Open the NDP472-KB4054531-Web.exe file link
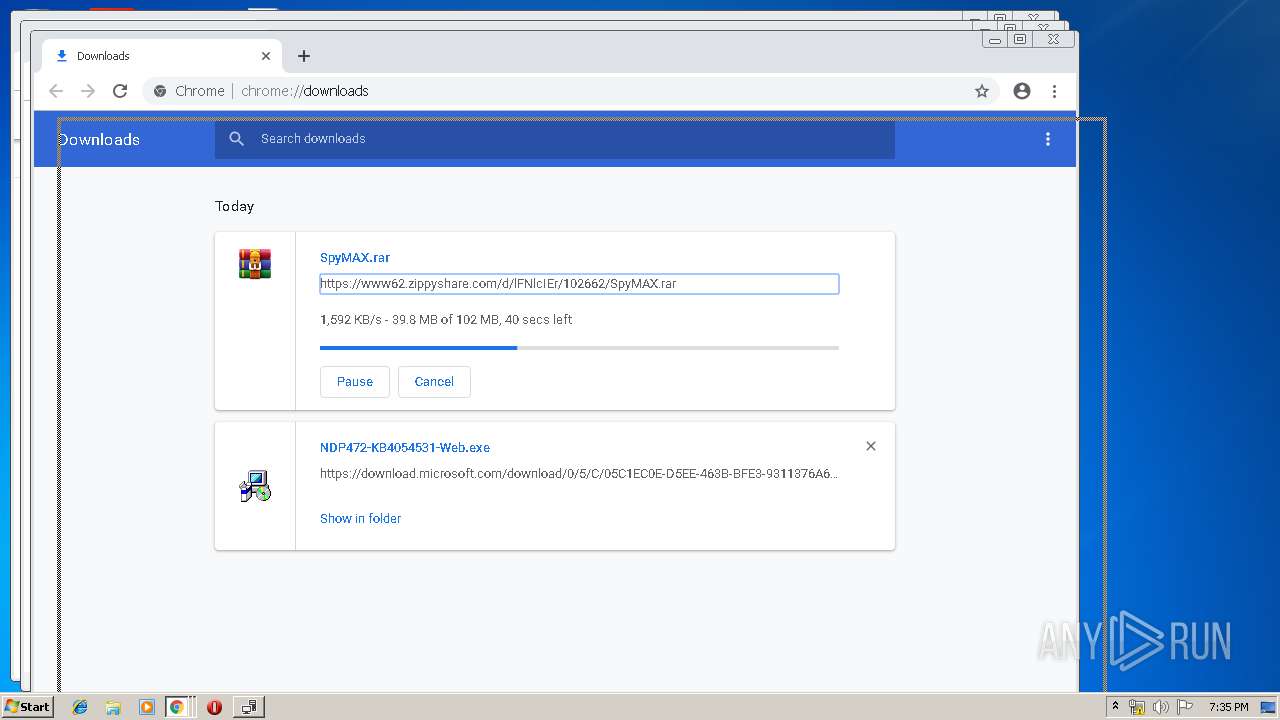 click(405, 447)
